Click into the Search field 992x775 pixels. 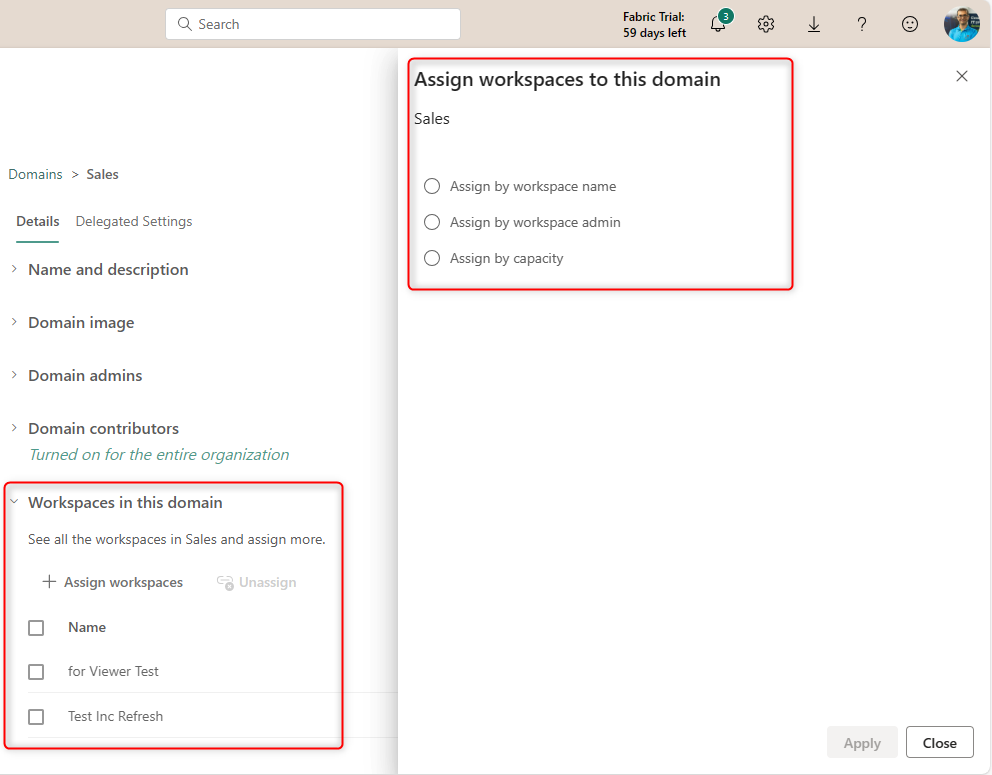tap(312, 24)
